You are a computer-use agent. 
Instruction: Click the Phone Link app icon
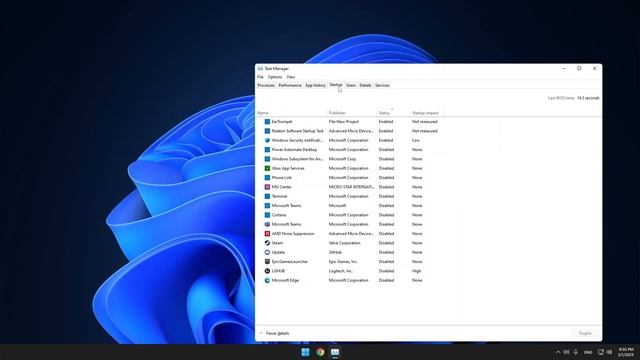tap(267, 178)
